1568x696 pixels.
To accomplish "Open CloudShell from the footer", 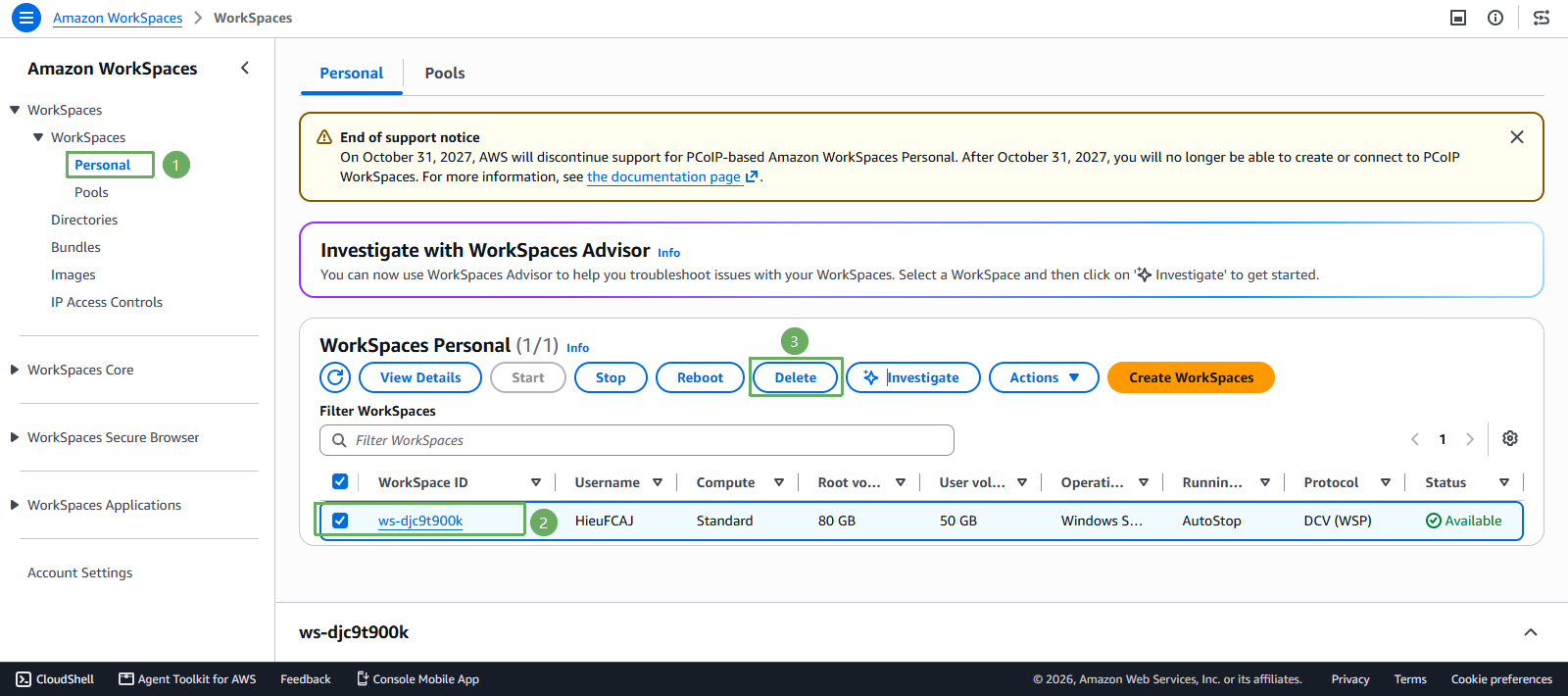I will [x=55, y=679].
